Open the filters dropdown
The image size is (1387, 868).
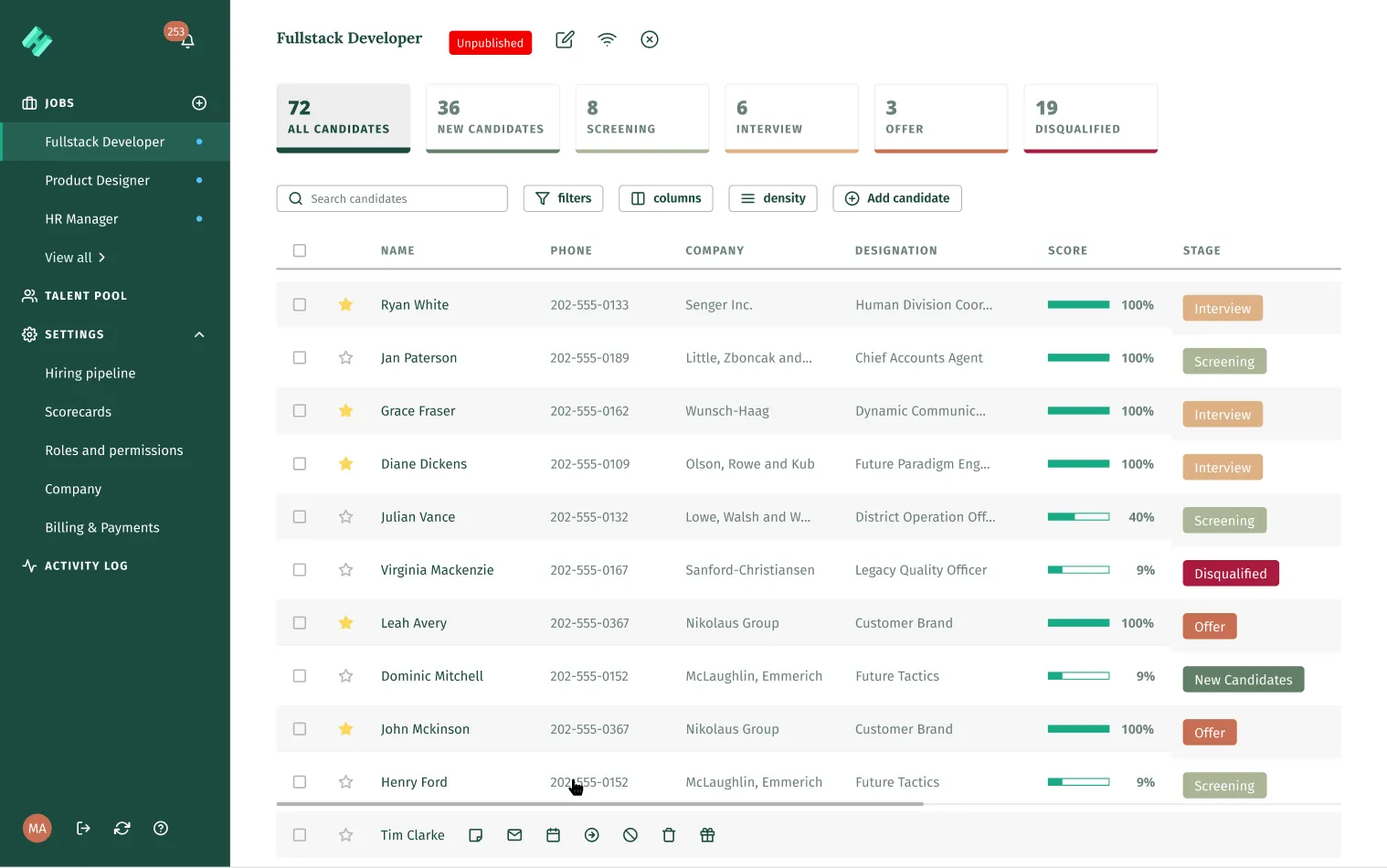pyautogui.click(x=563, y=198)
